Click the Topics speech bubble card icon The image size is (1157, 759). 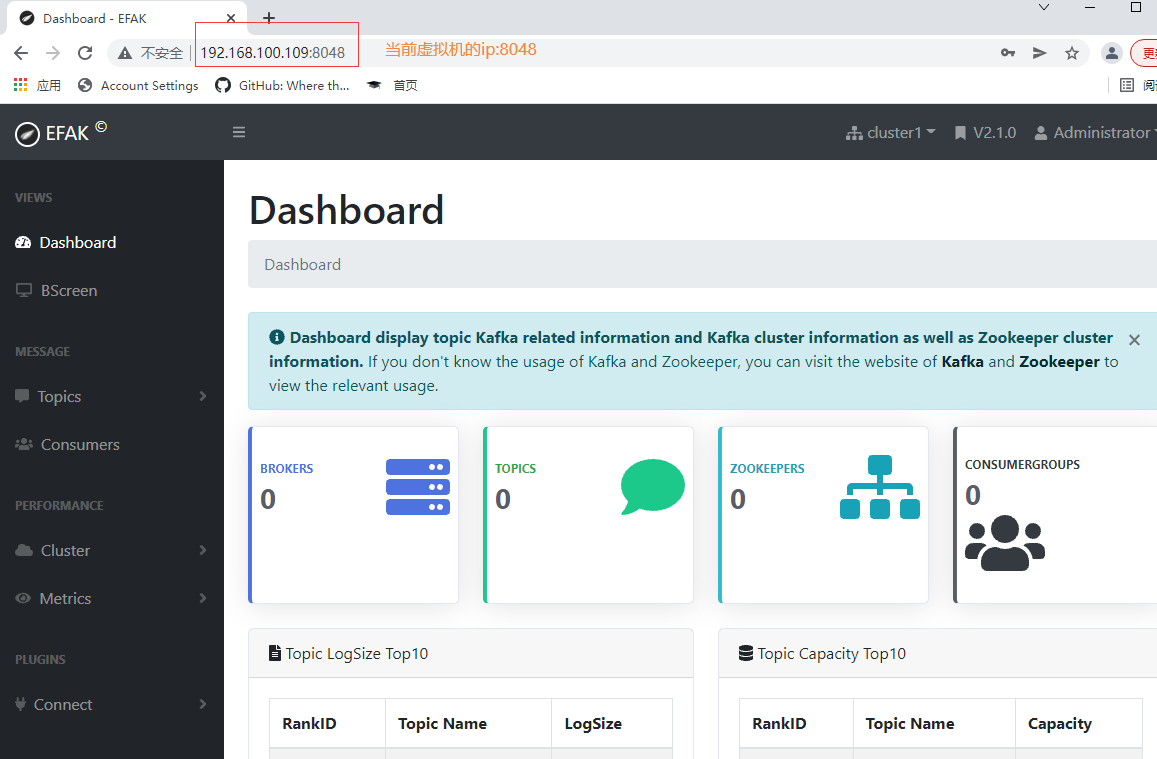(x=652, y=487)
